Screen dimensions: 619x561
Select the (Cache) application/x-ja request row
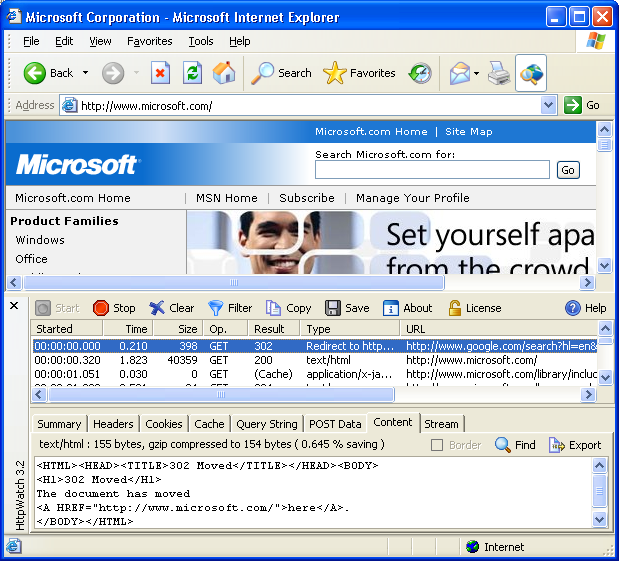(315, 374)
